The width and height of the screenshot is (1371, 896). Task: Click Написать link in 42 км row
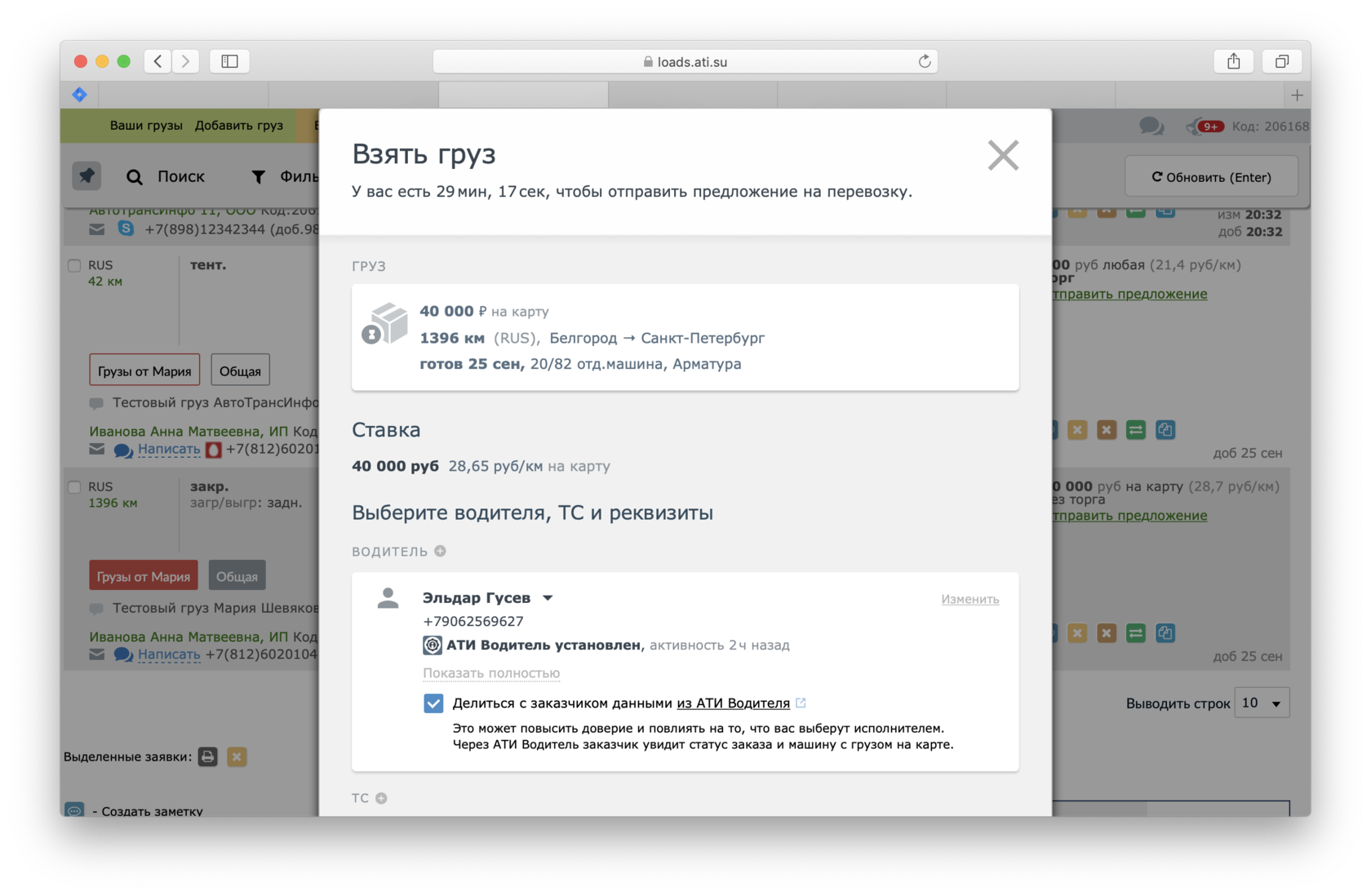pyautogui.click(x=169, y=449)
